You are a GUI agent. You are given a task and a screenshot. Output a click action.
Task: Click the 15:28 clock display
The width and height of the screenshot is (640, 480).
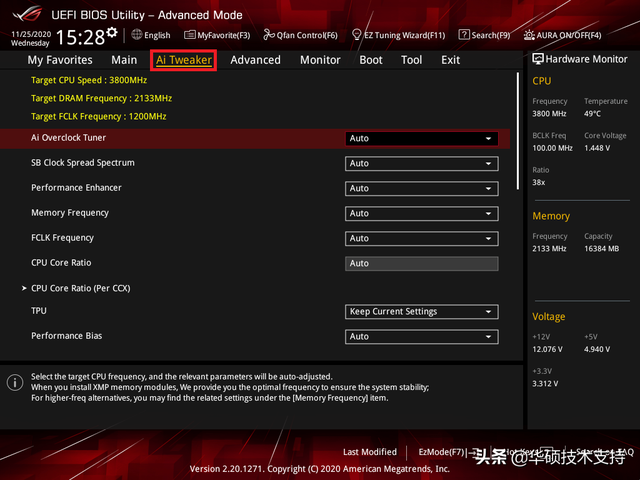pyautogui.click(x=80, y=37)
